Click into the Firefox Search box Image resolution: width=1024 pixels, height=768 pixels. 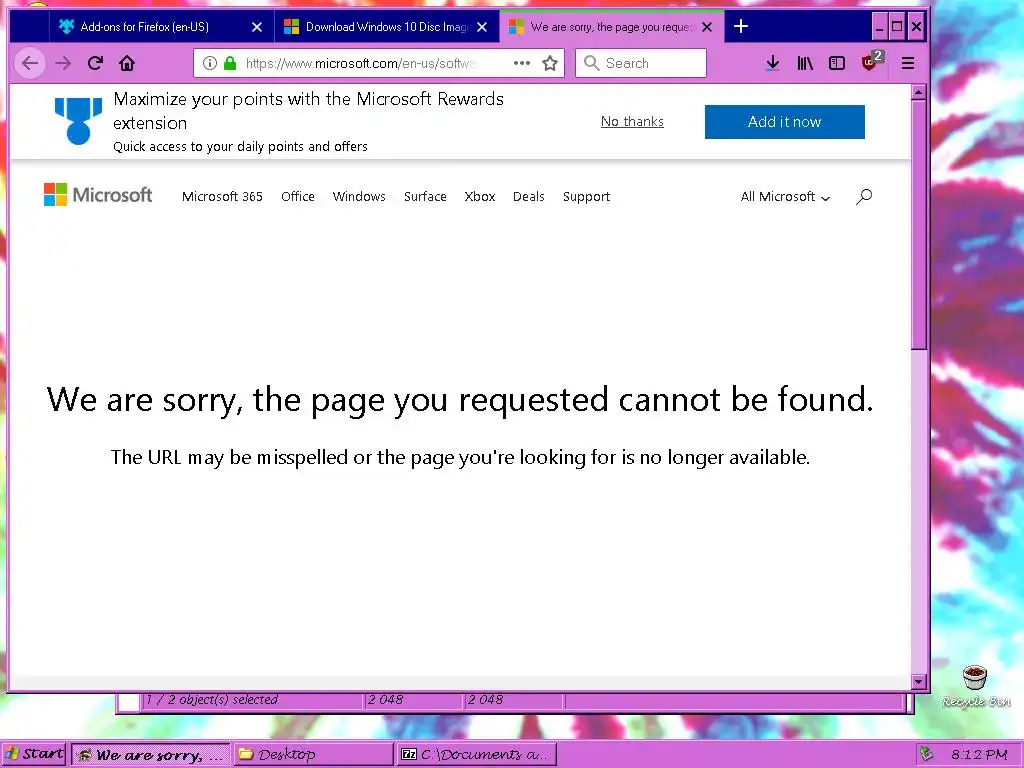(641, 63)
